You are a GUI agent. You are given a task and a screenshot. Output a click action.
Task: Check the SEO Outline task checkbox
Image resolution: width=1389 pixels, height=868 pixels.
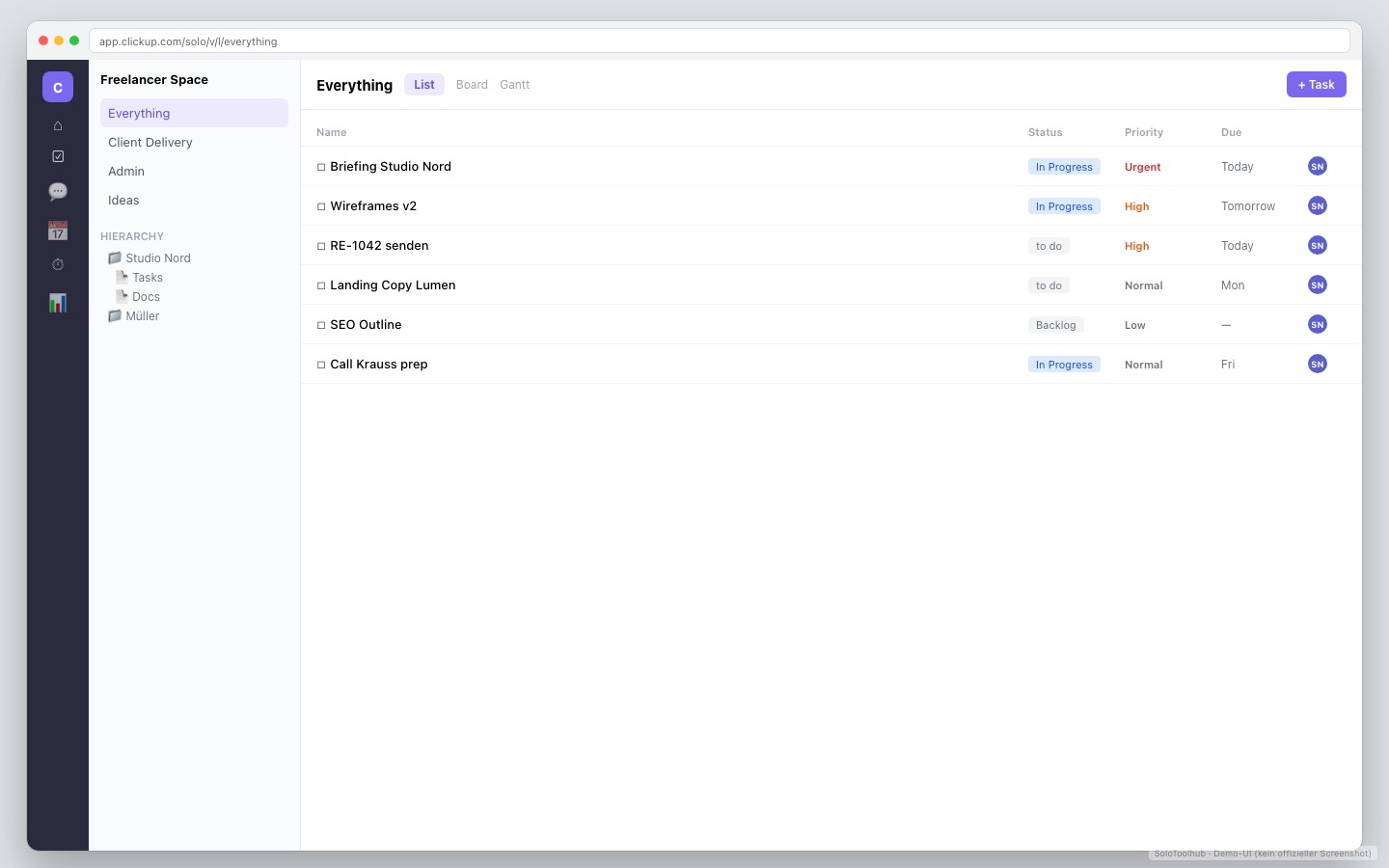point(321,325)
